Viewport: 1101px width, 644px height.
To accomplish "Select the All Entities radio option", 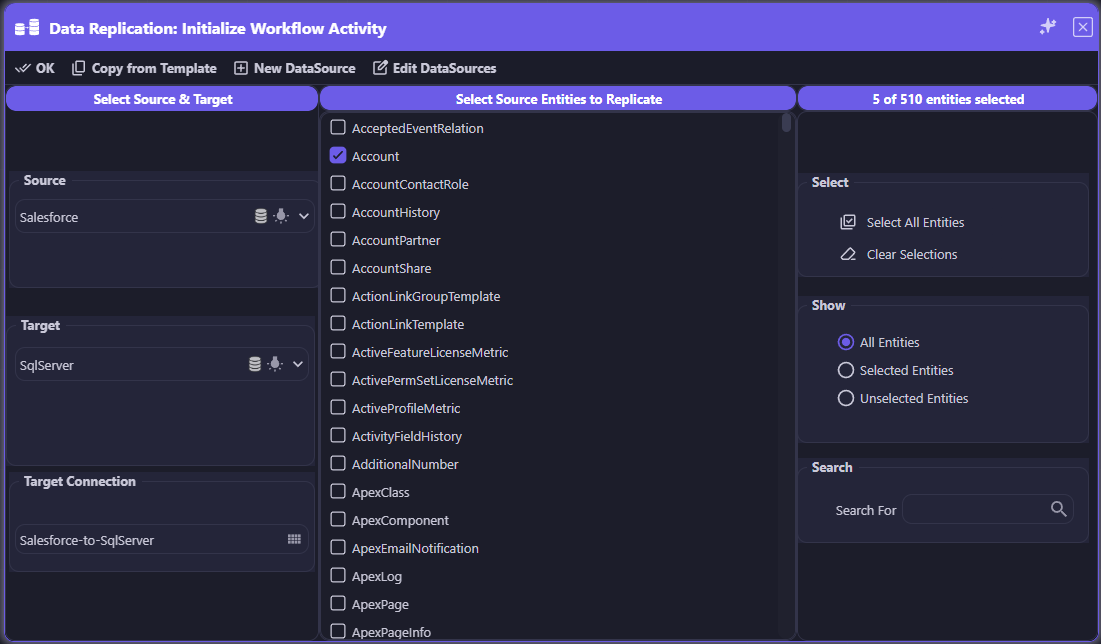I will click(x=846, y=342).
